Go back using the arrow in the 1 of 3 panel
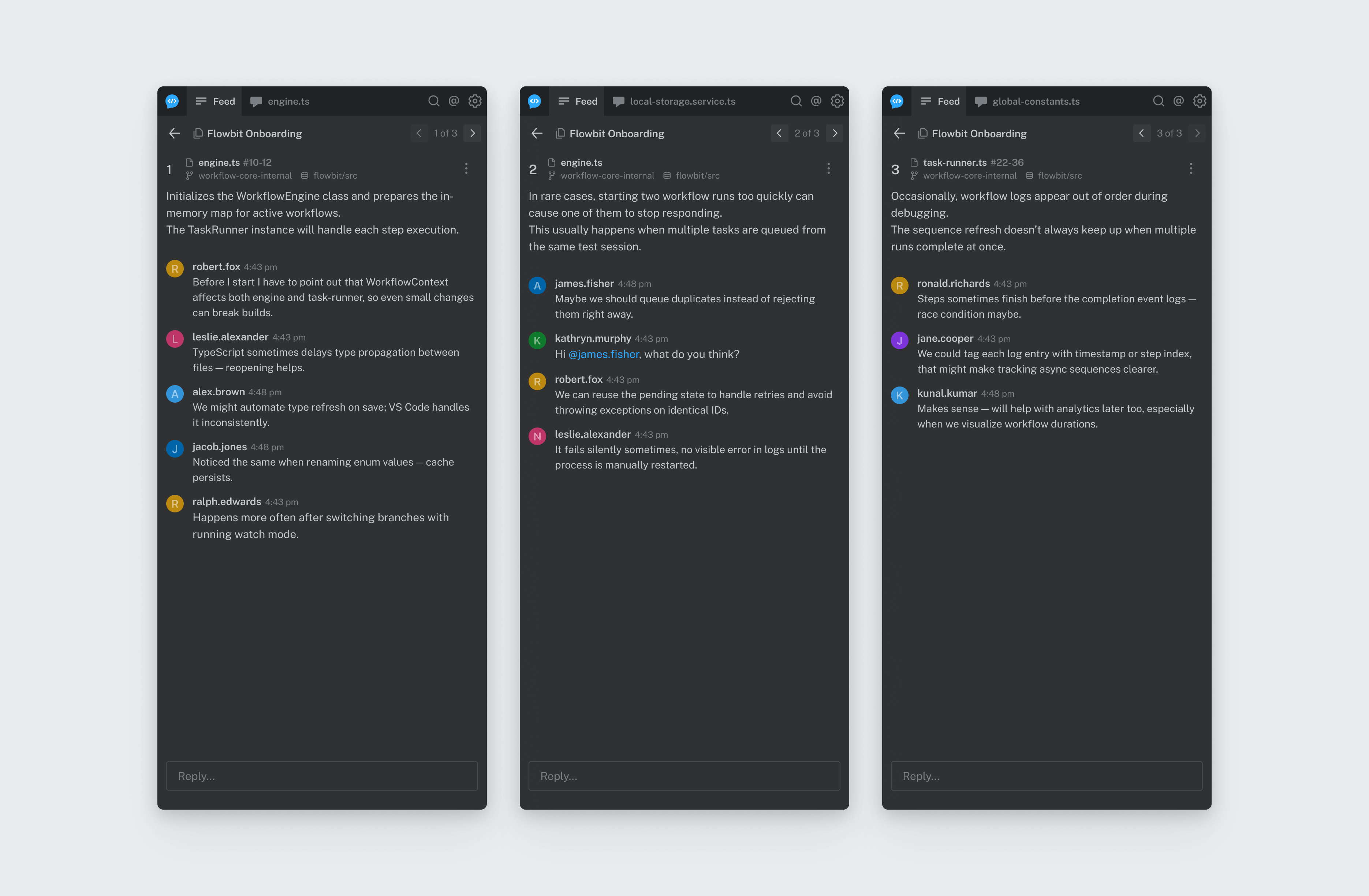Image resolution: width=1369 pixels, height=896 pixels. point(175,134)
